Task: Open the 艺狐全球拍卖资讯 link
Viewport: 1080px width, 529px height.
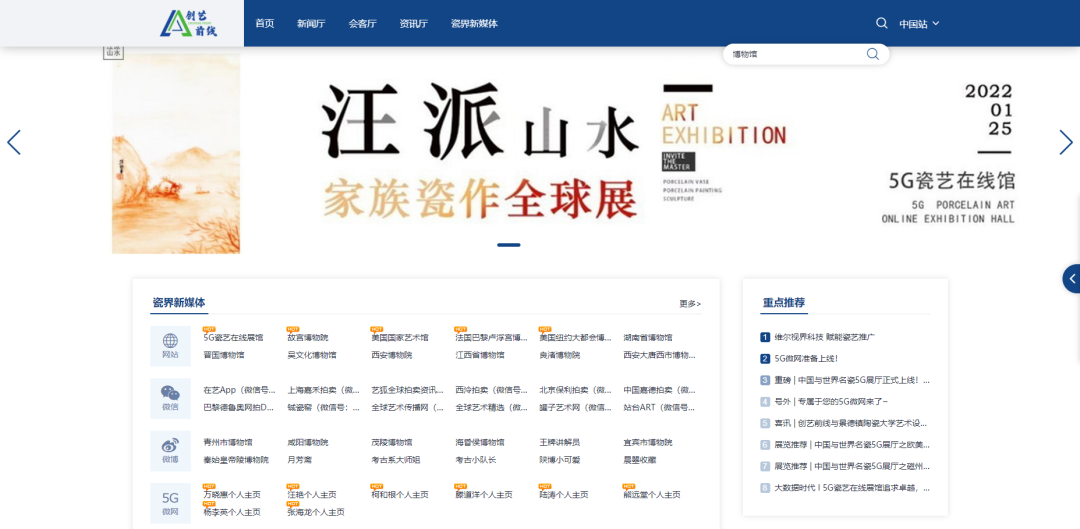Action: [407, 390]
